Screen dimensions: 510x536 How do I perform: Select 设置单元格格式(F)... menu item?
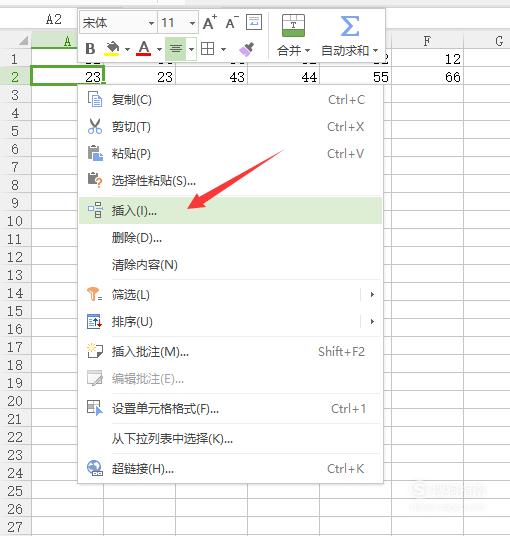point(230,408)
